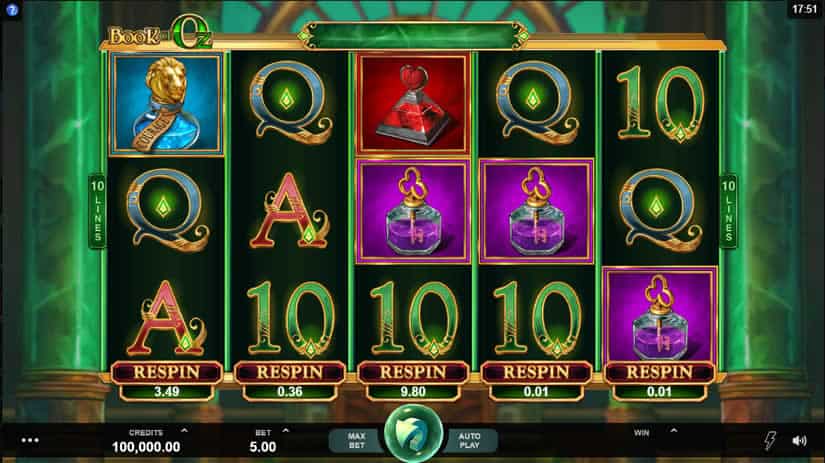This screenshot has width=825, height=463.
Task: Expand the Credits chevron arrow
Action: click(184, 431)
